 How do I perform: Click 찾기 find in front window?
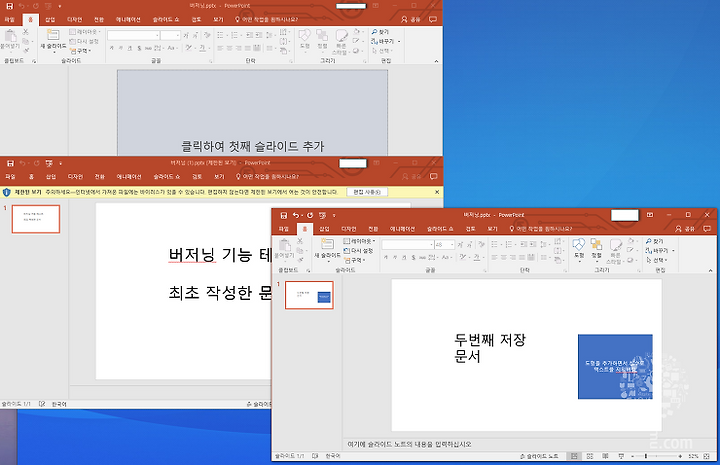[655, 241]
